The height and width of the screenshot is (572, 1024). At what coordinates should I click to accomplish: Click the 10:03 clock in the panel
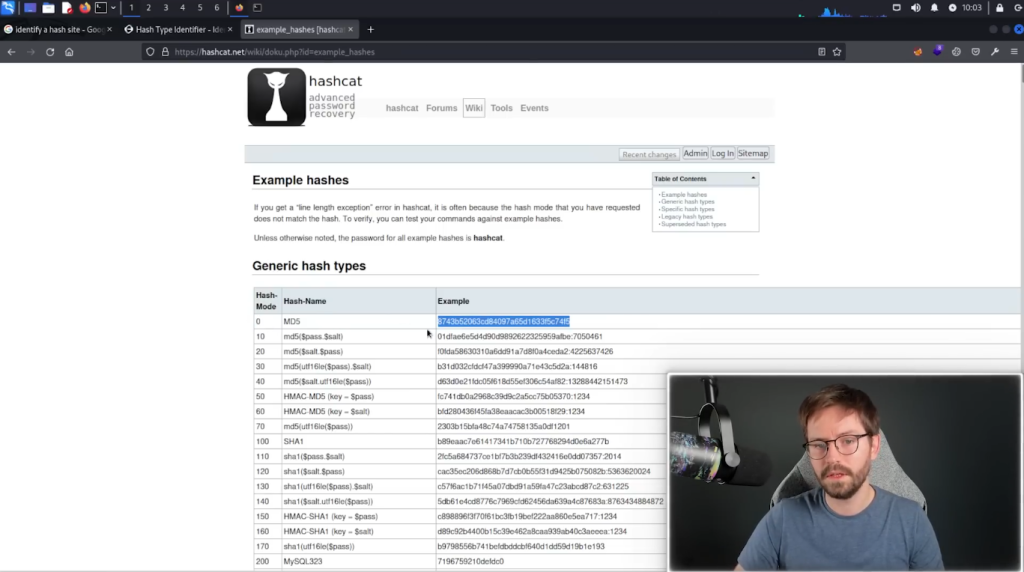[971, 8]
